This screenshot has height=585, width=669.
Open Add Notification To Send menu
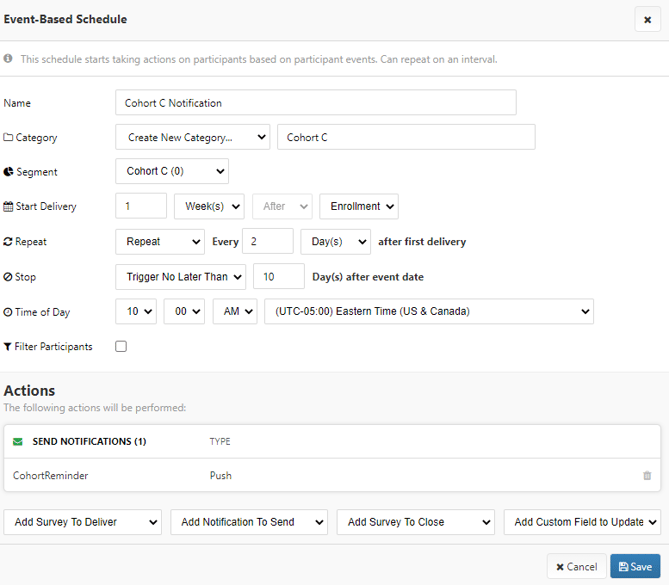pos(248,522)
